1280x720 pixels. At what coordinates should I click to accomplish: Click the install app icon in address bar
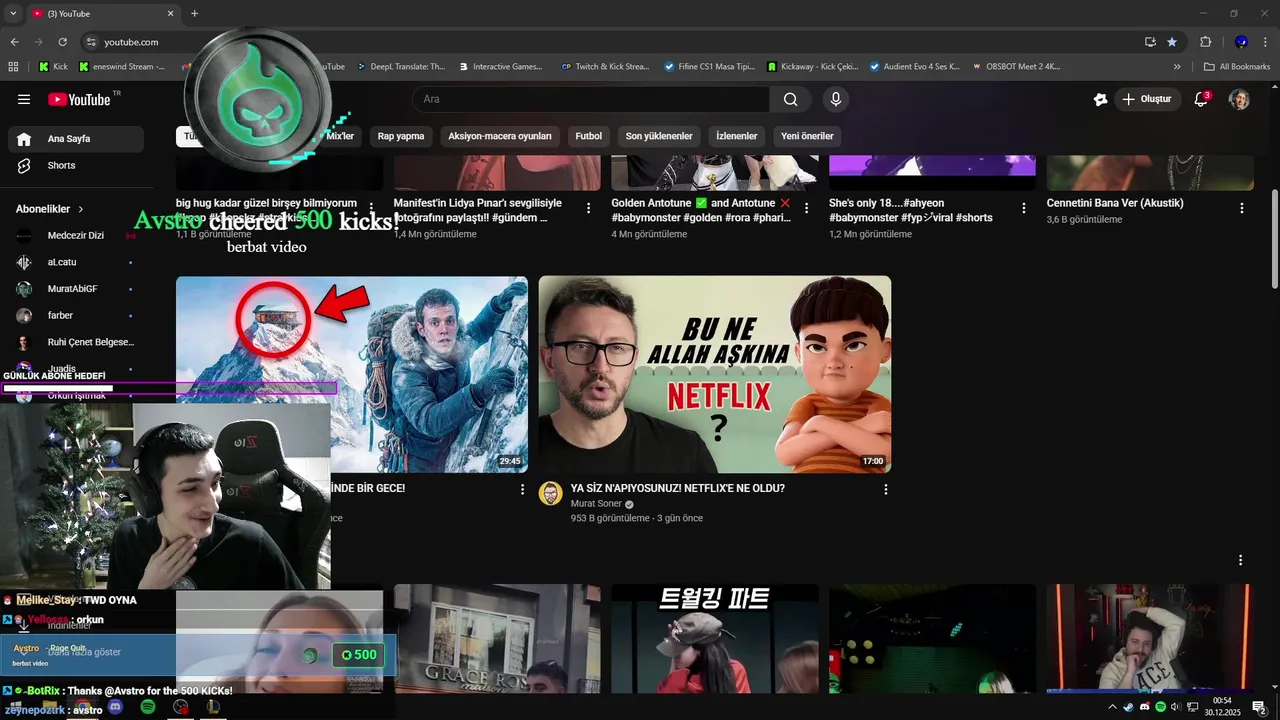1150,42
